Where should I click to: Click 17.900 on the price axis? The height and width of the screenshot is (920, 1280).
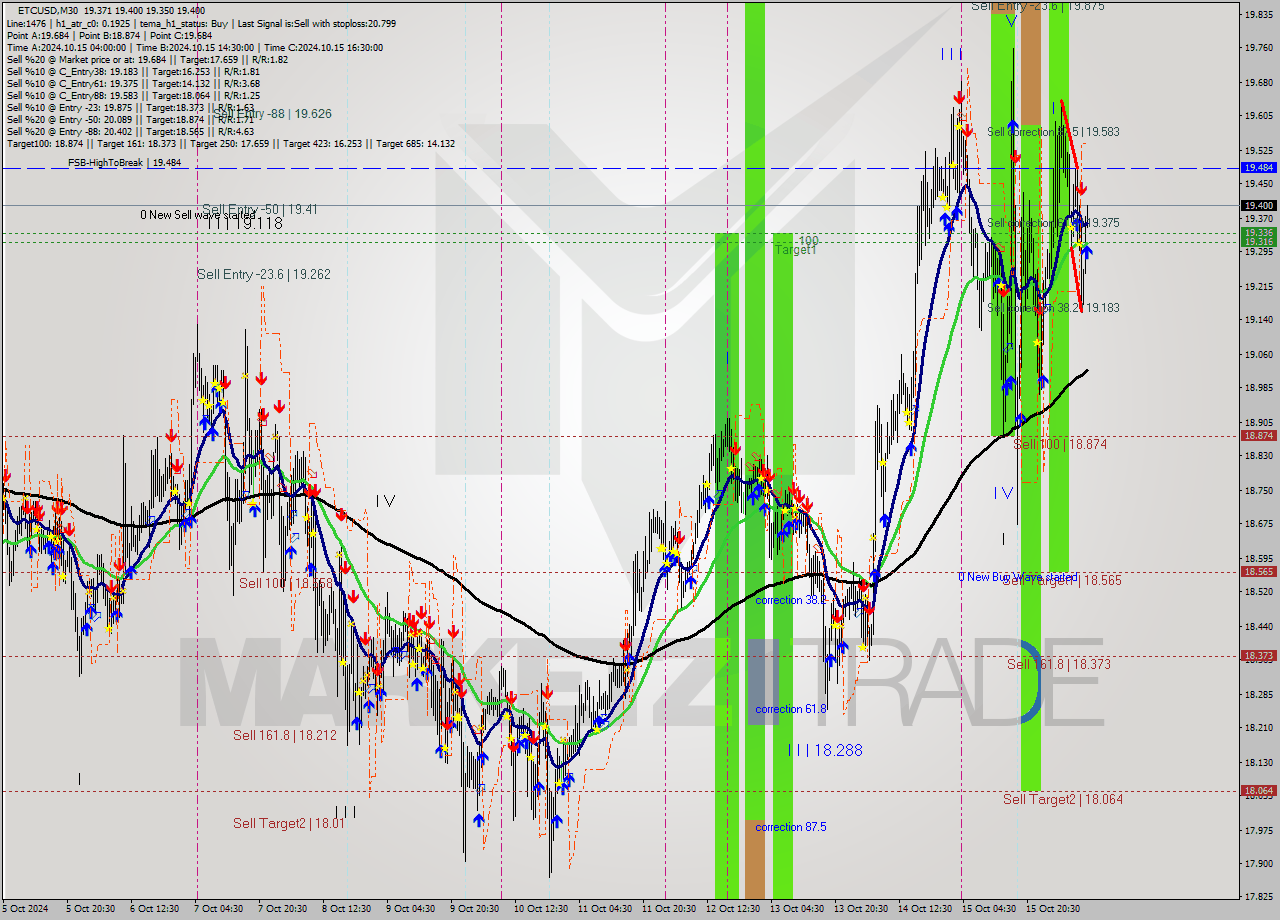1258,863
